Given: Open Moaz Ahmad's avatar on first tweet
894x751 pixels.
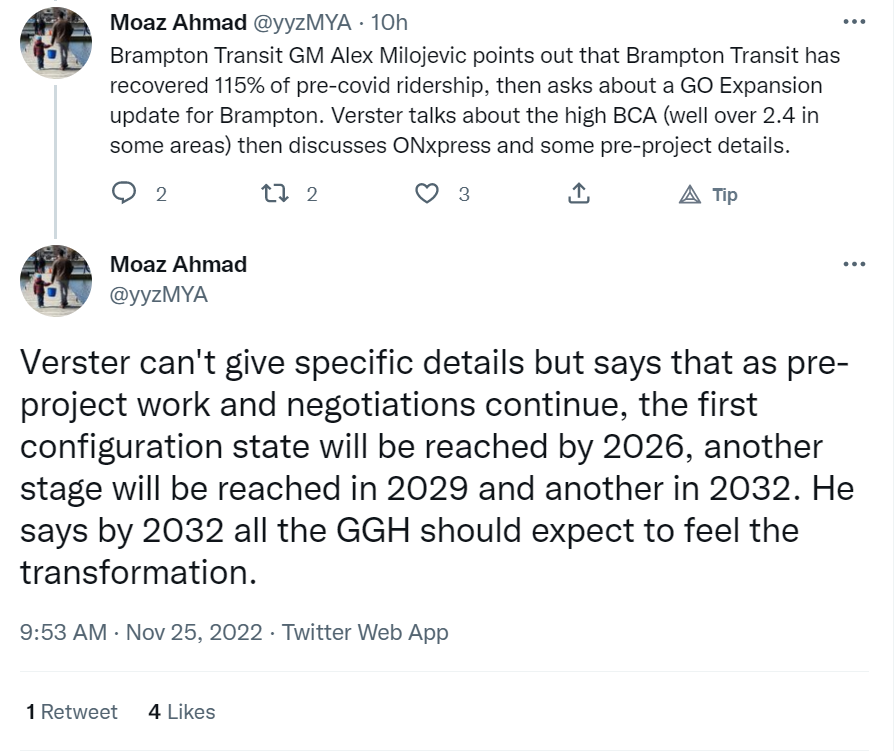Looking at the screenshot, I should (x=56, y=44).
